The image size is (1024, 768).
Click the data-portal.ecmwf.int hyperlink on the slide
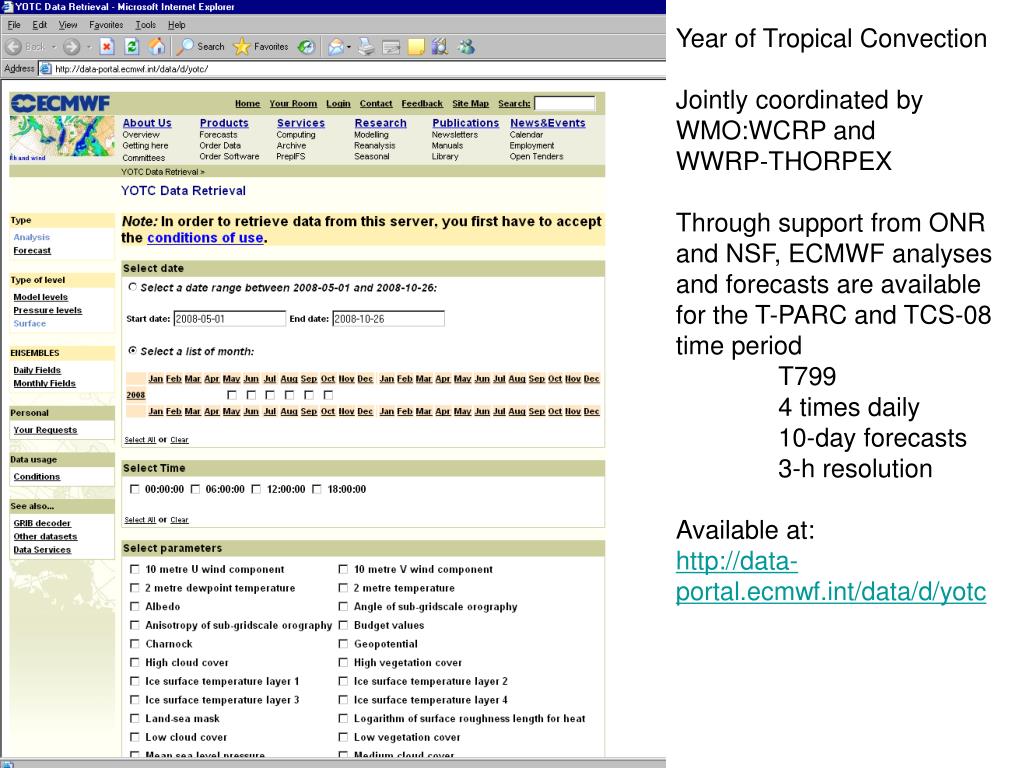point(831,577)
